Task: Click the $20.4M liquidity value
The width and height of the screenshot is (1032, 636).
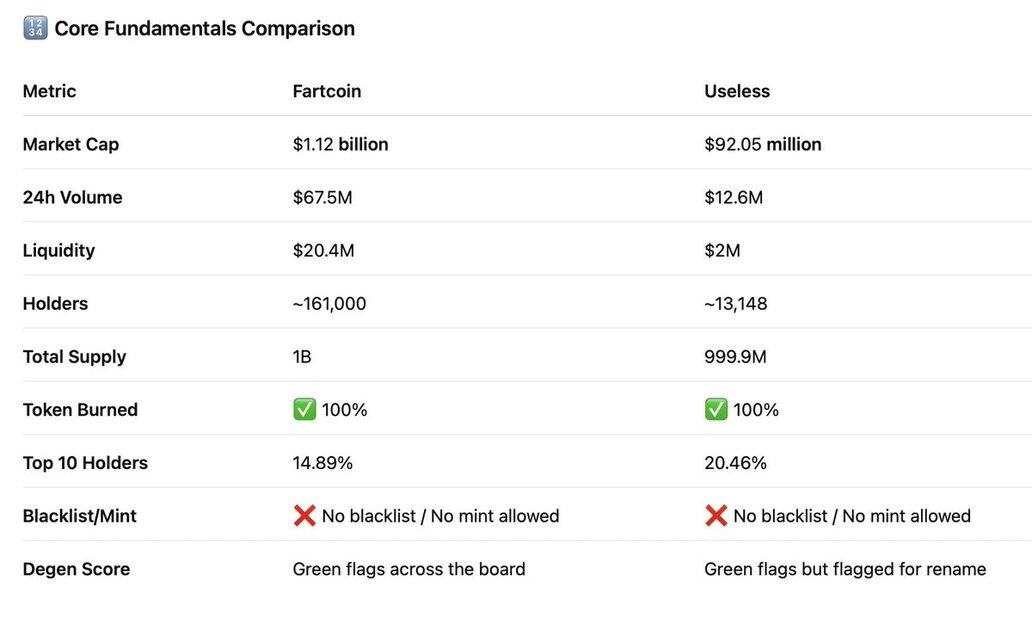Action: coord(323,250)
